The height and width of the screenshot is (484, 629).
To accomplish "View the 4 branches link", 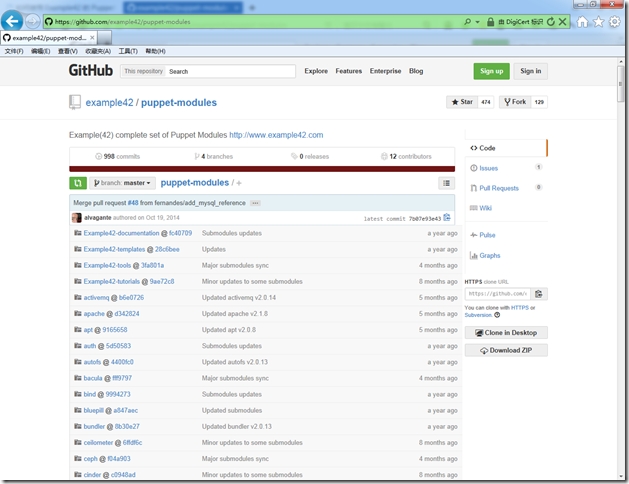I will click(213, 156).
